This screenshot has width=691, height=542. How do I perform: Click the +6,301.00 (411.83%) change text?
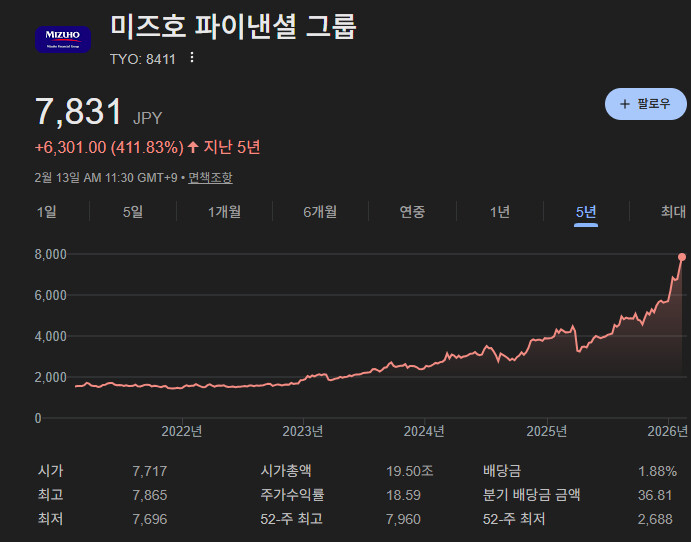pos(109,147)
